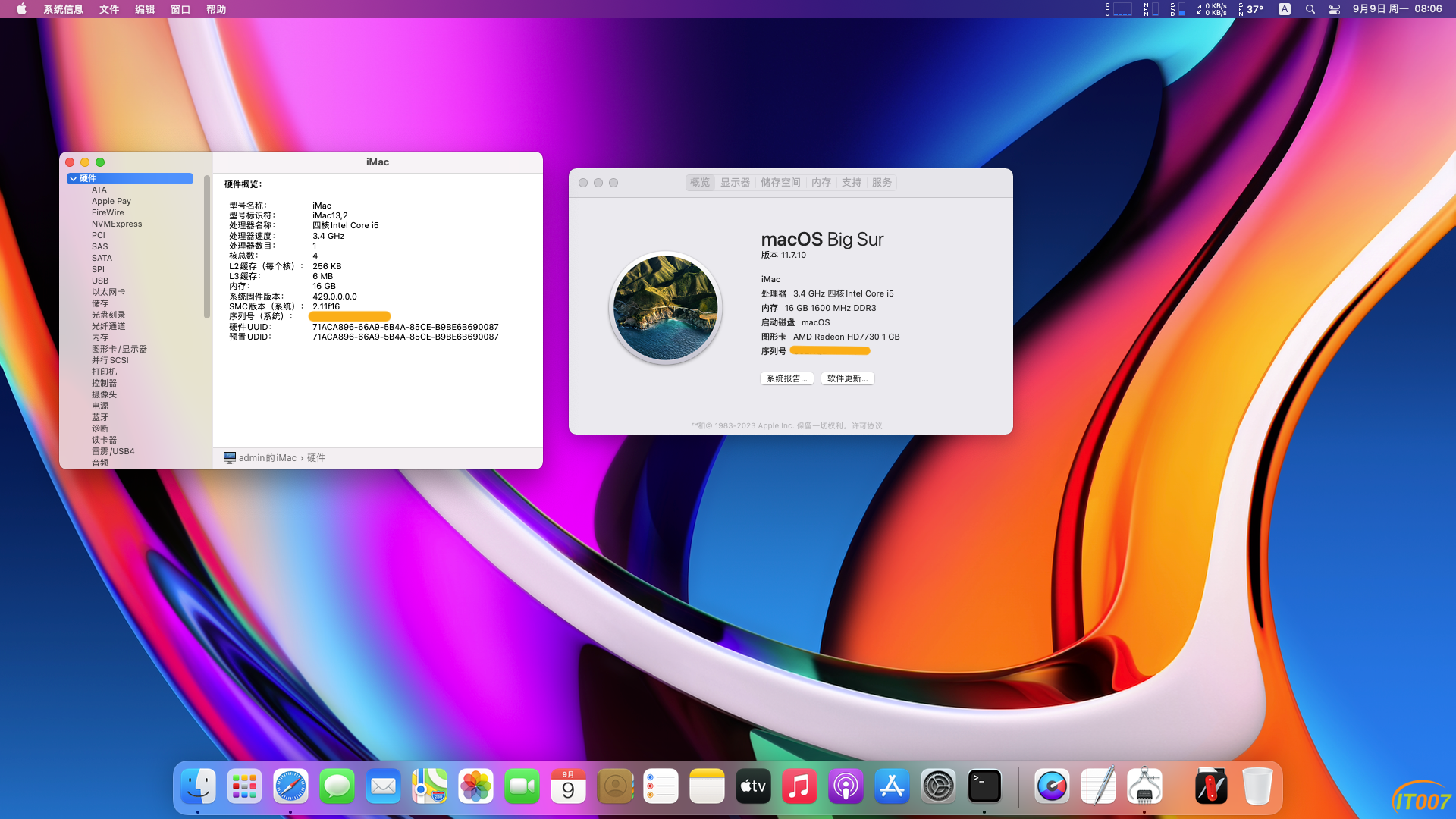Image resolution: width=1456 pixels, height=819 pixels.
Task: Open TextEdit from the Dock
Action: (1098, 786)
